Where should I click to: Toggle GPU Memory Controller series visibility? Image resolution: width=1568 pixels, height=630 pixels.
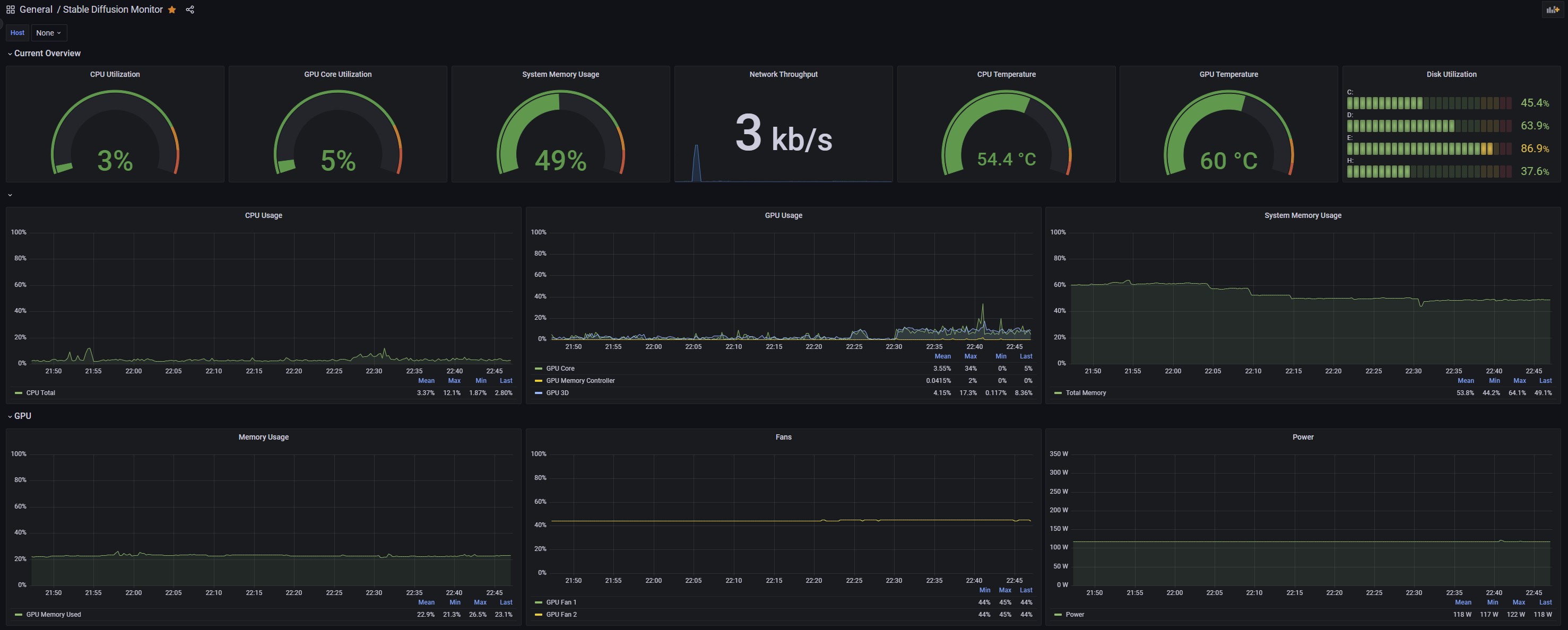point(580,381)
